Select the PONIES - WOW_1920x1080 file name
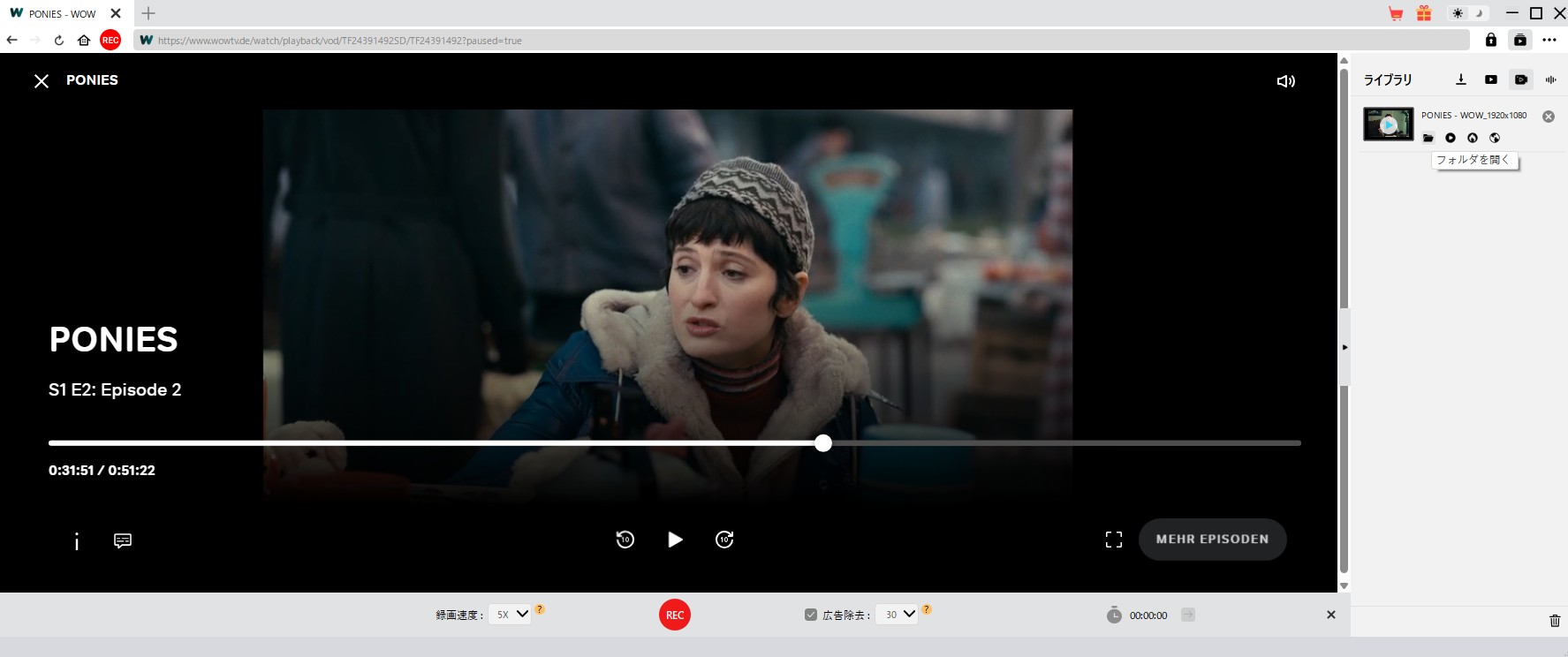The height and width of the screenshot is (657, 1568). click(x=1473, y=116)
